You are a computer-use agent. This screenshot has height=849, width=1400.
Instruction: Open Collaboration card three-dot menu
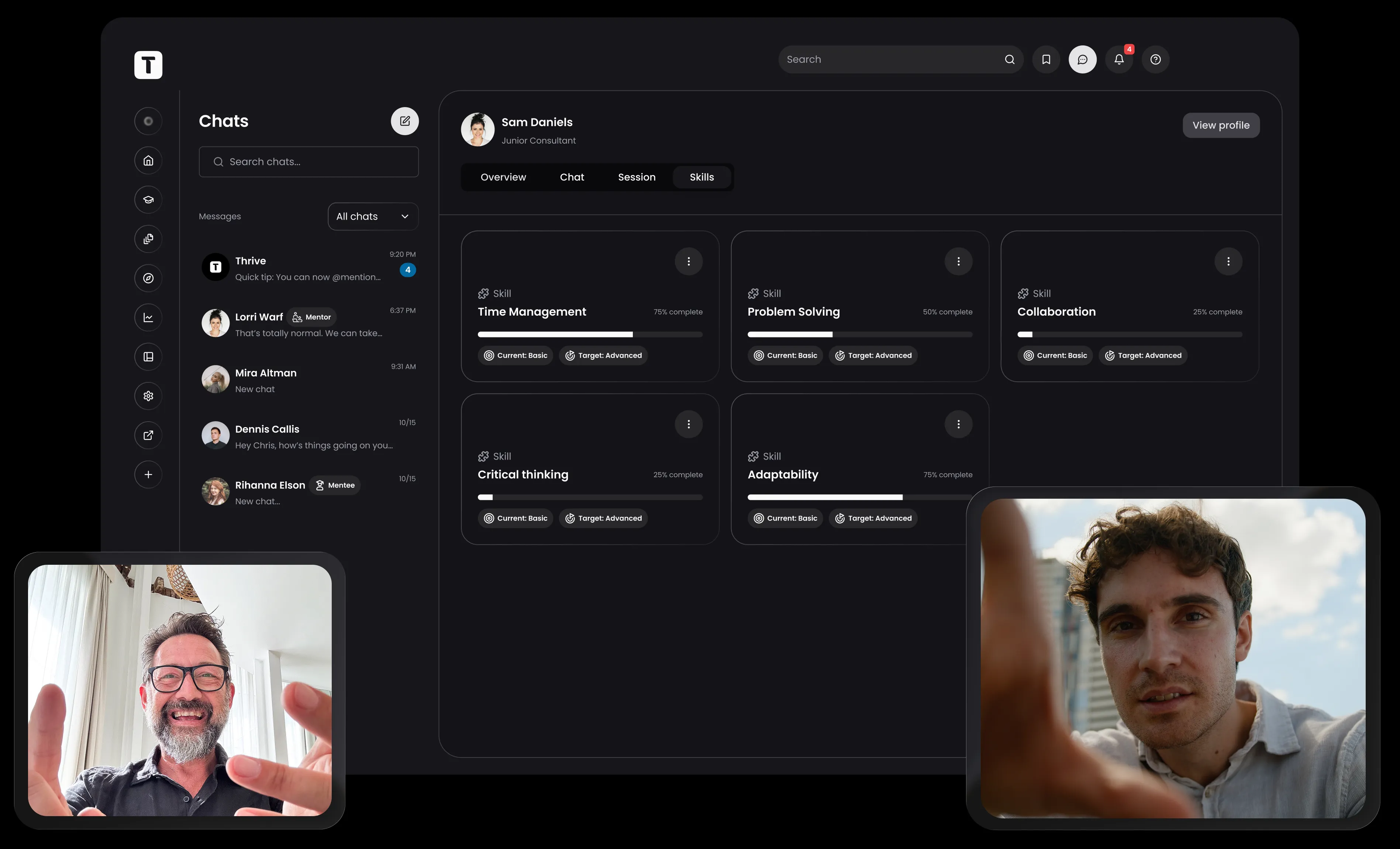point(1228,261)
